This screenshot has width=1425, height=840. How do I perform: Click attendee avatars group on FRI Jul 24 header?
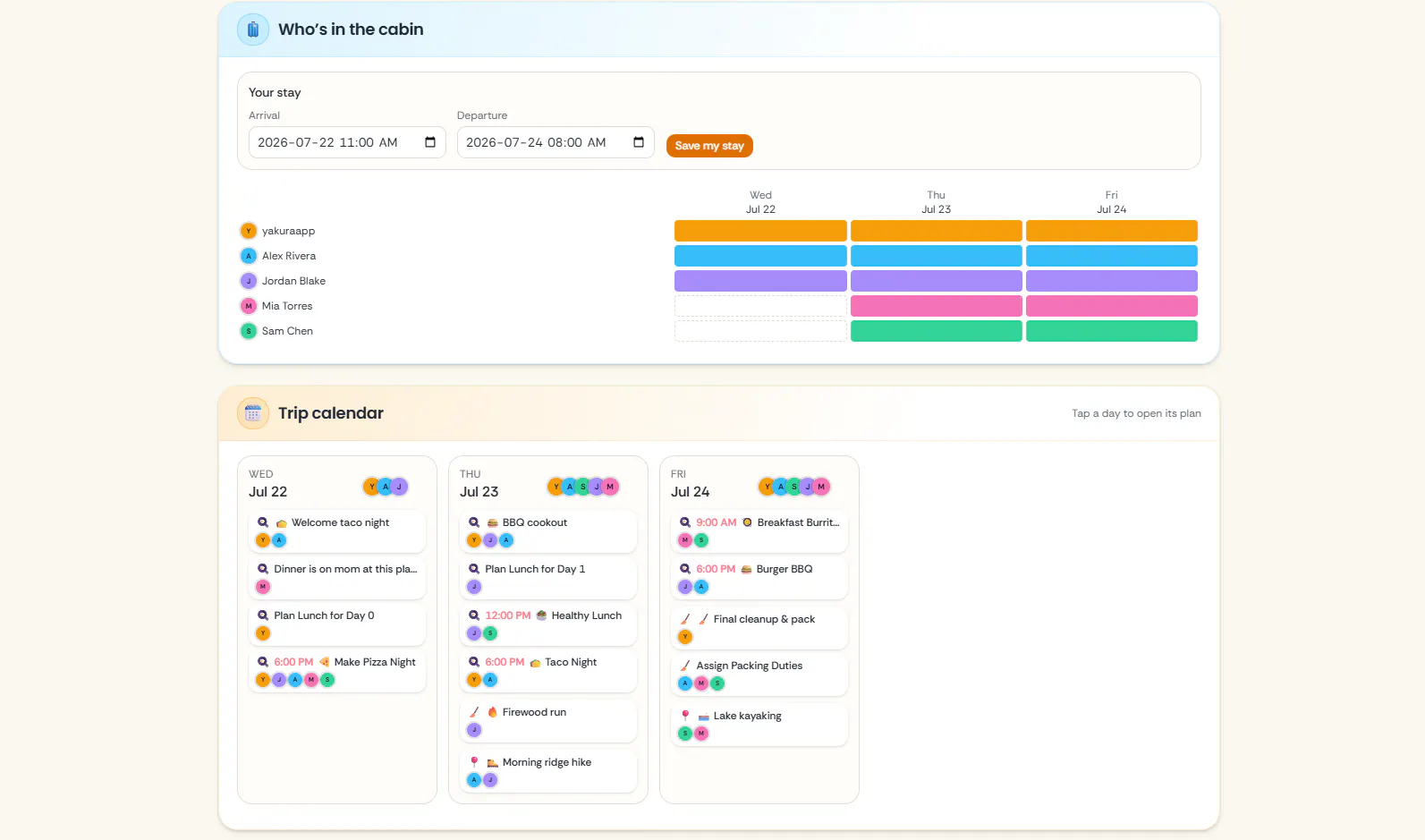click(x=794, y=487)
